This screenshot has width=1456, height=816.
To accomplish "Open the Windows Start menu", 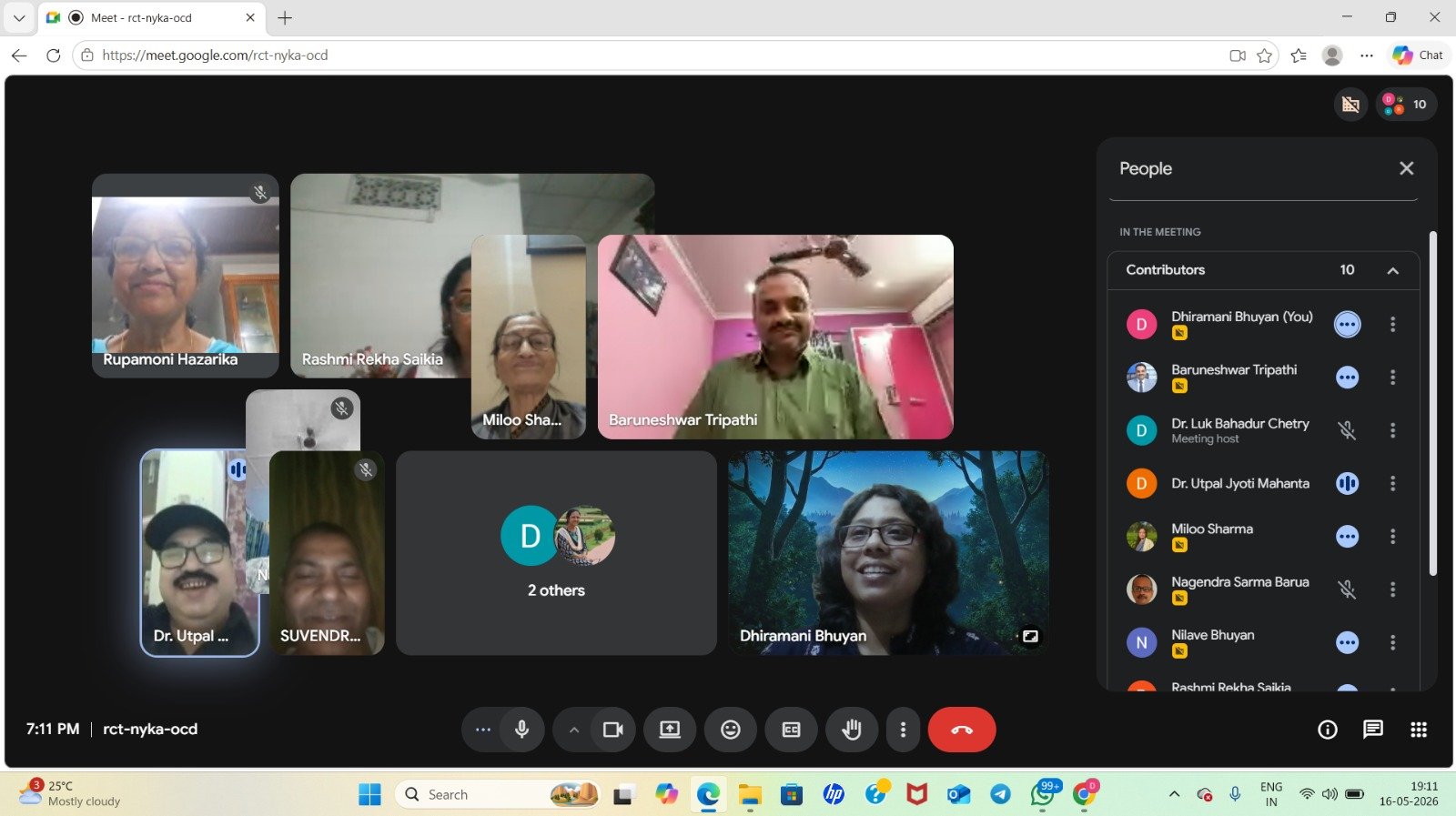I will tap(369, 795).
